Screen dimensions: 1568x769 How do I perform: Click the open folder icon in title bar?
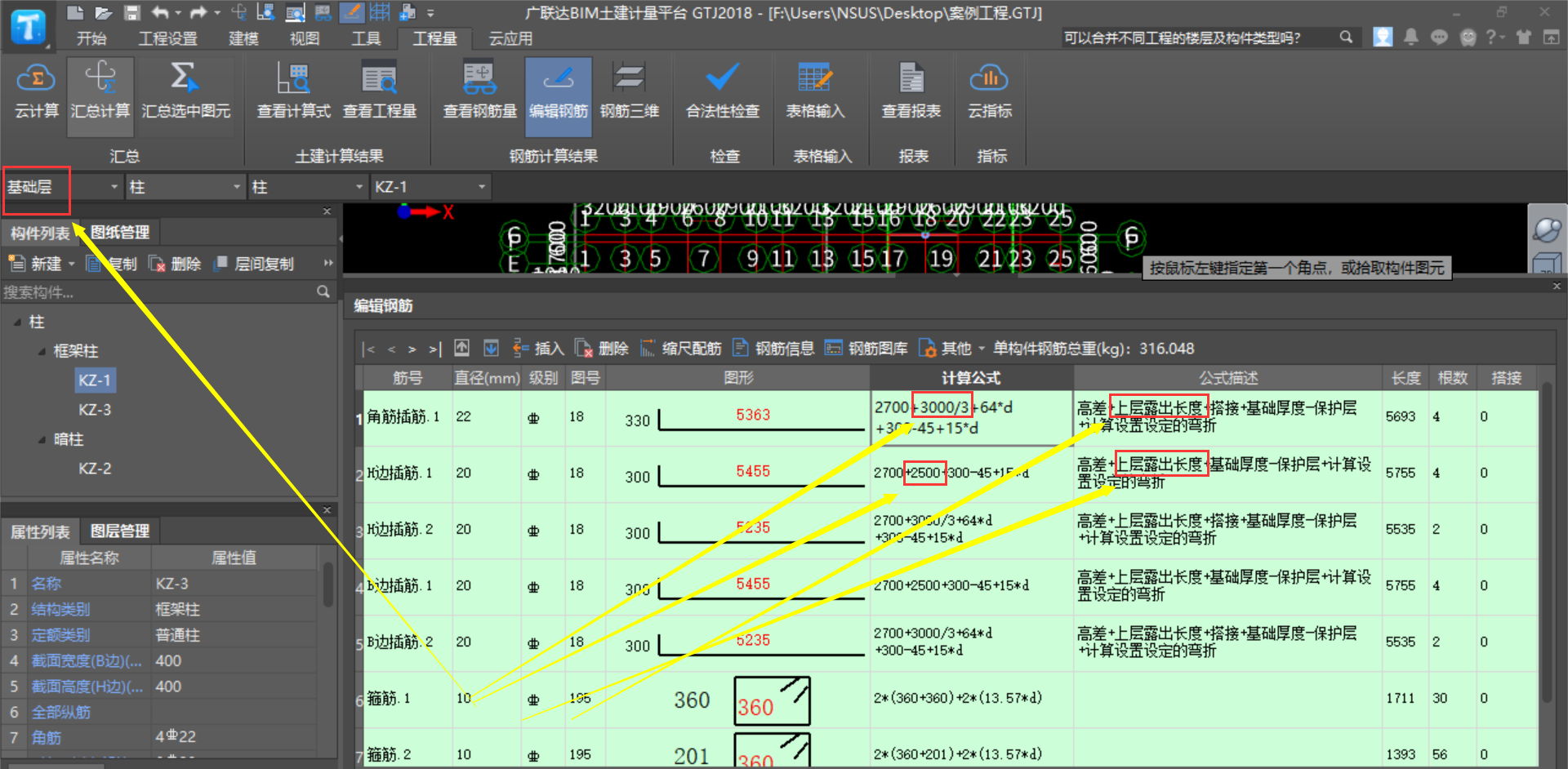click(x=103, y=12)
